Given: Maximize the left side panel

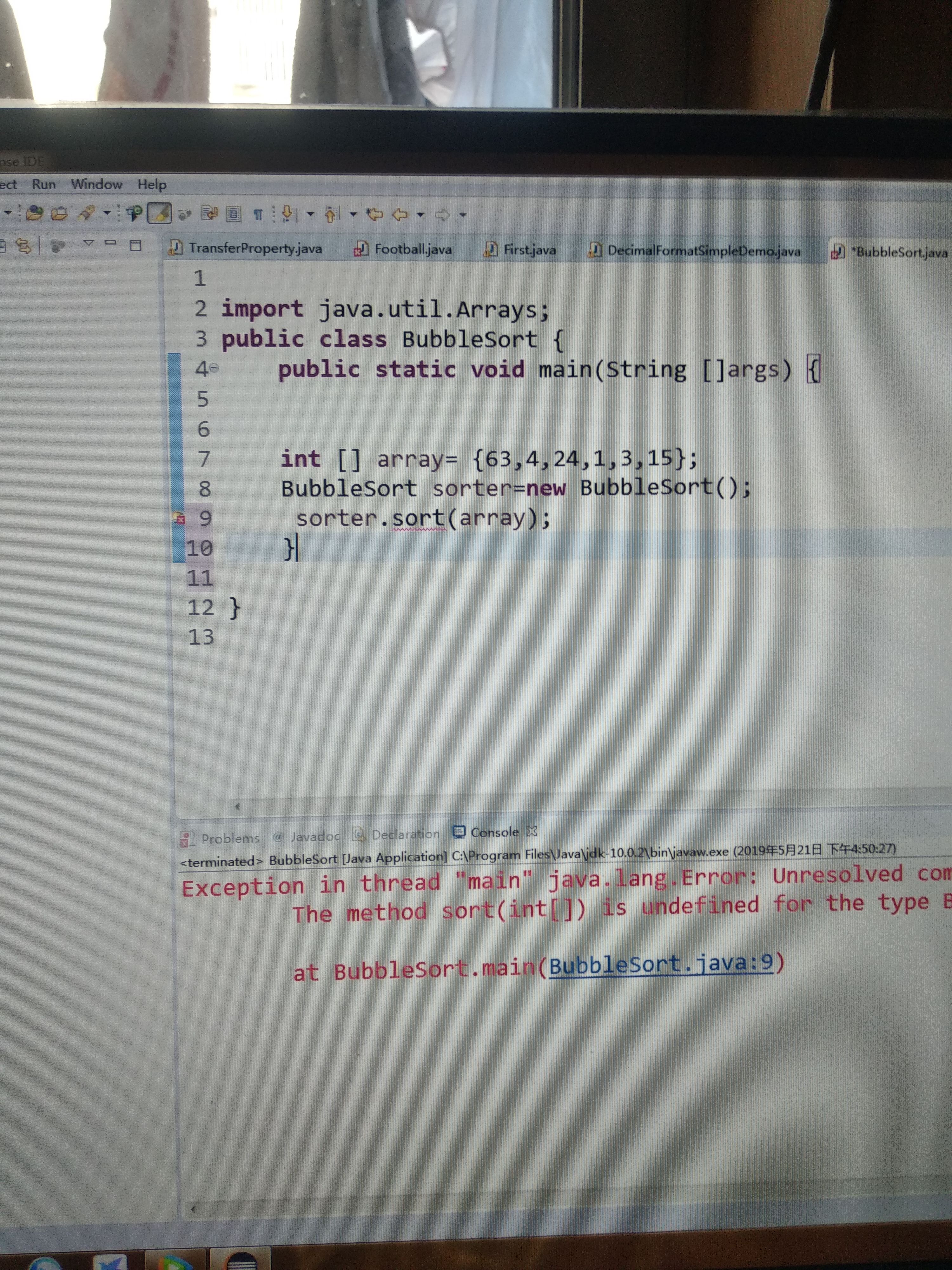Looking at the screenshot, I should click(136, 246).
